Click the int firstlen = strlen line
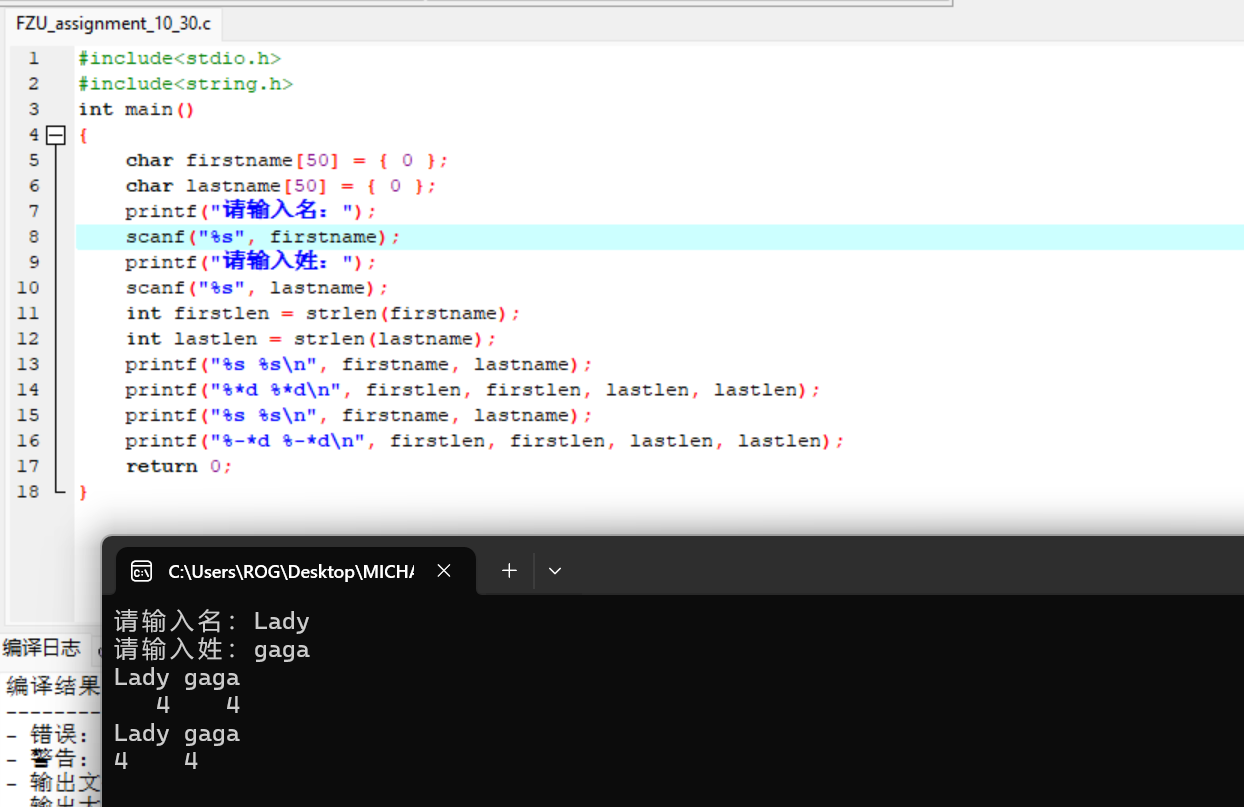Screen dimensions: 1244x807 (323, 313)
